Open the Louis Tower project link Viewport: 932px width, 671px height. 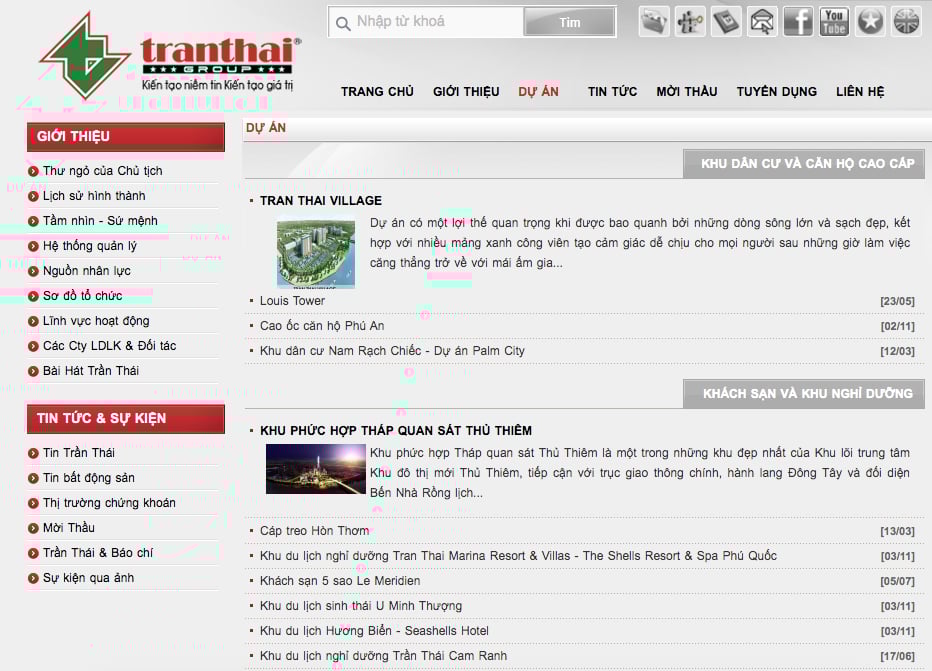pyautogui.click(x=292, y=301)
